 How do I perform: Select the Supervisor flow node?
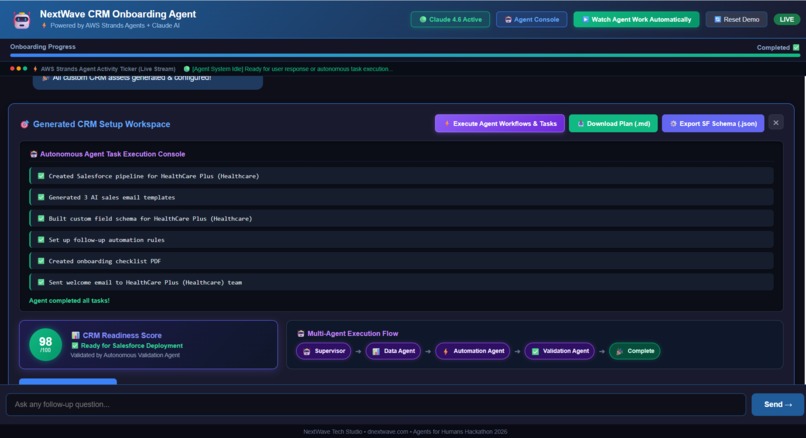pos(324,351)
